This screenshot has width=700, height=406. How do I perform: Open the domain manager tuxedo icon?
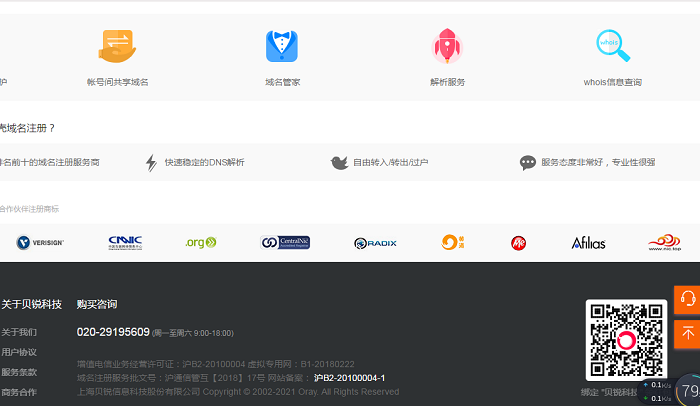click(282, 46)
